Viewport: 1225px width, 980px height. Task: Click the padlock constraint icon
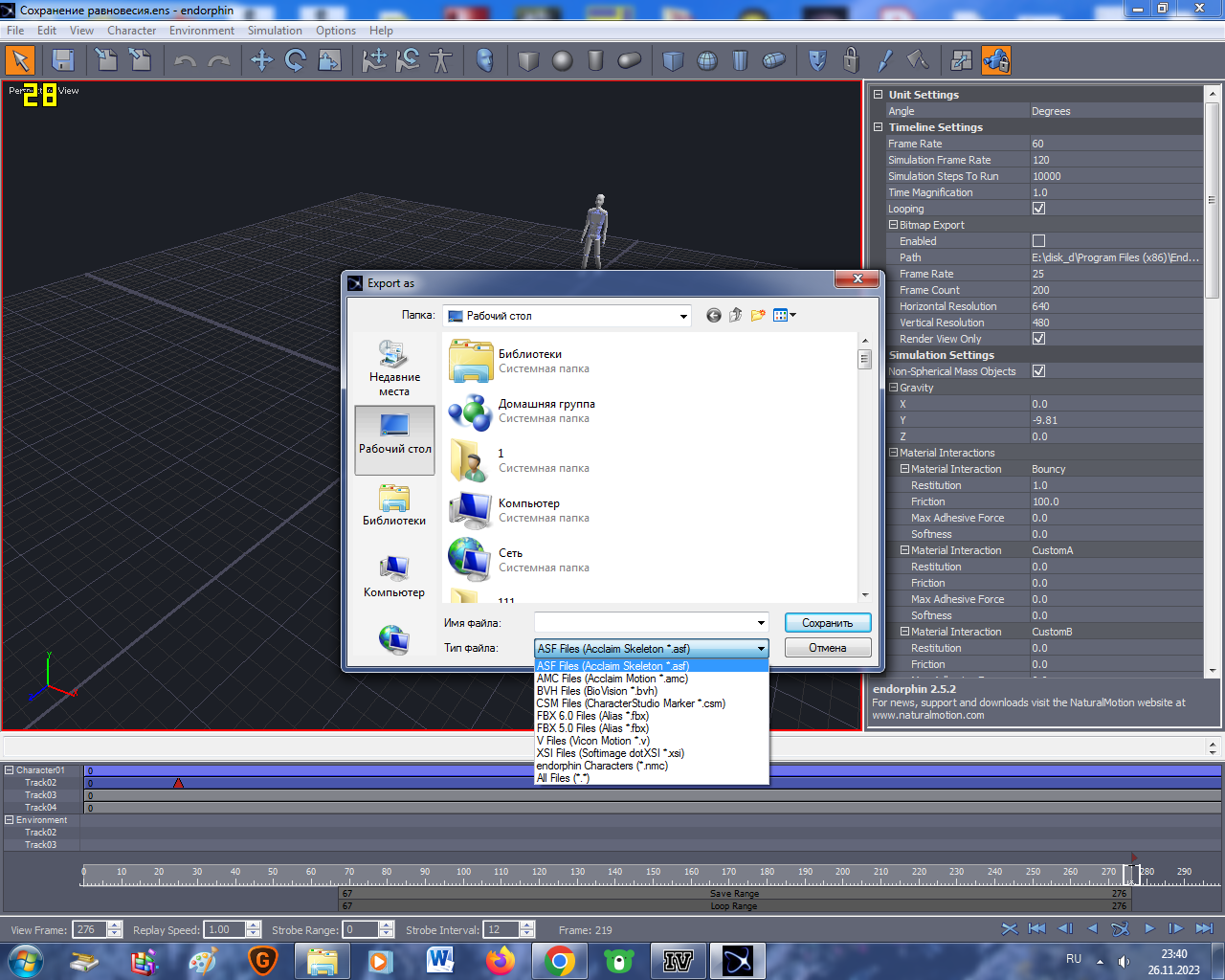[851, 61]
